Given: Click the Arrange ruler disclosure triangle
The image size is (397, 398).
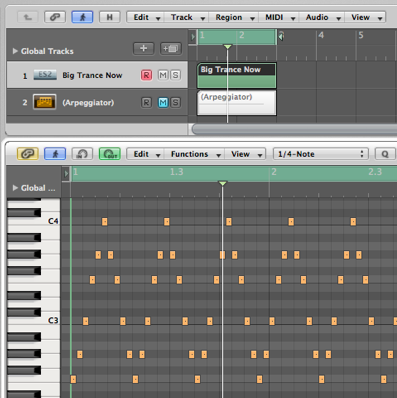Looking at the screenshot, I should (193, 37).
